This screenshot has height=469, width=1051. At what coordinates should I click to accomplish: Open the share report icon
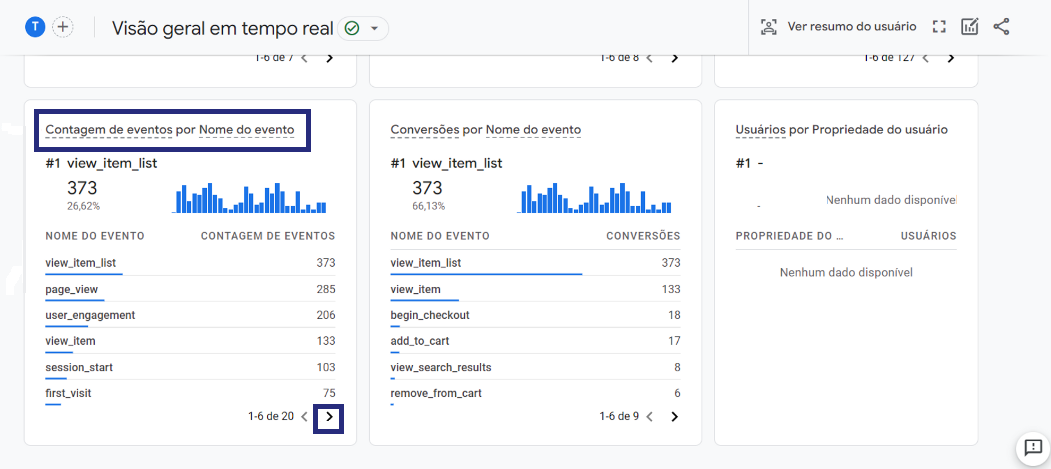(x=1001, y=27)
